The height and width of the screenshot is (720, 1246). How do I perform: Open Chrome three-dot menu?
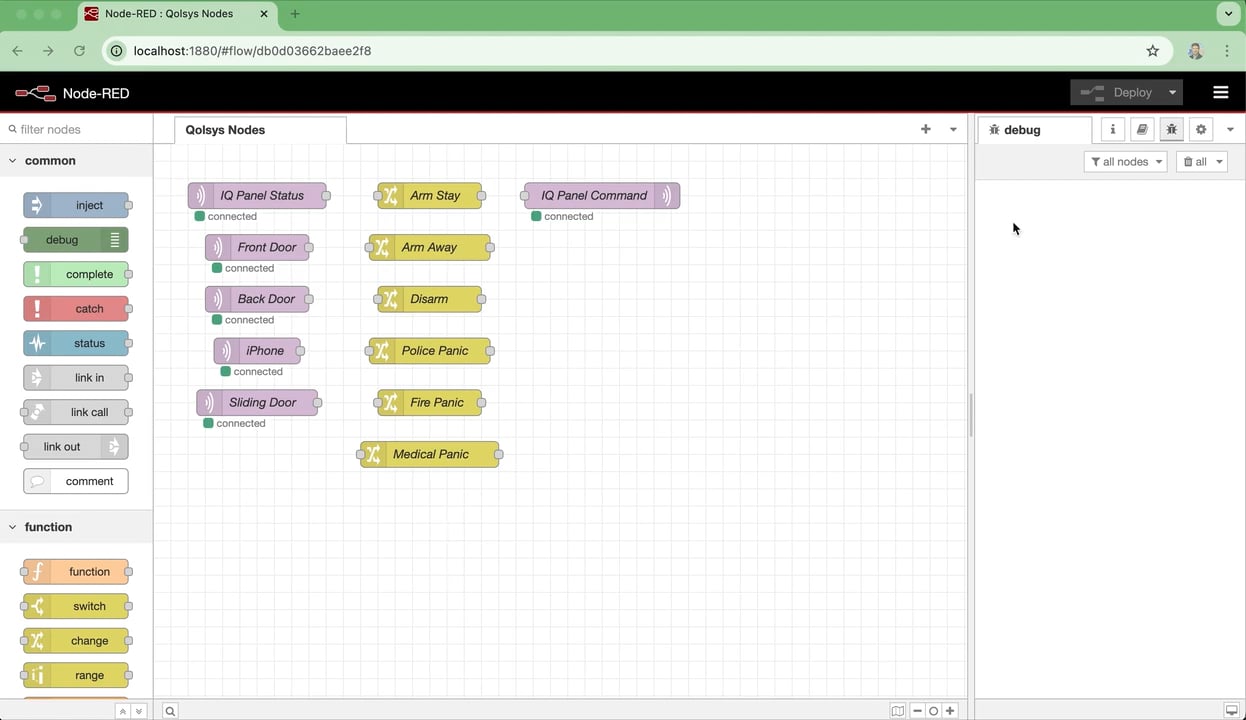(x=1226, y=51)
